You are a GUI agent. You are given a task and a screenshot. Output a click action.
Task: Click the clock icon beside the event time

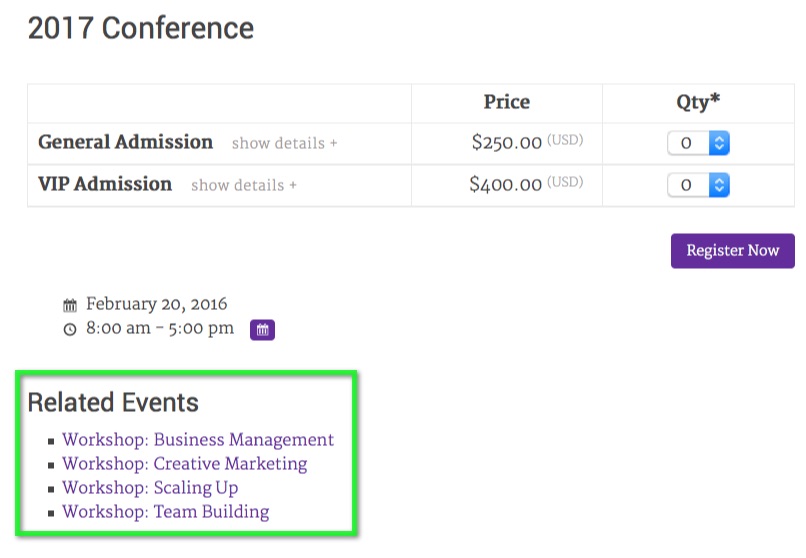(x=70, y=329)
